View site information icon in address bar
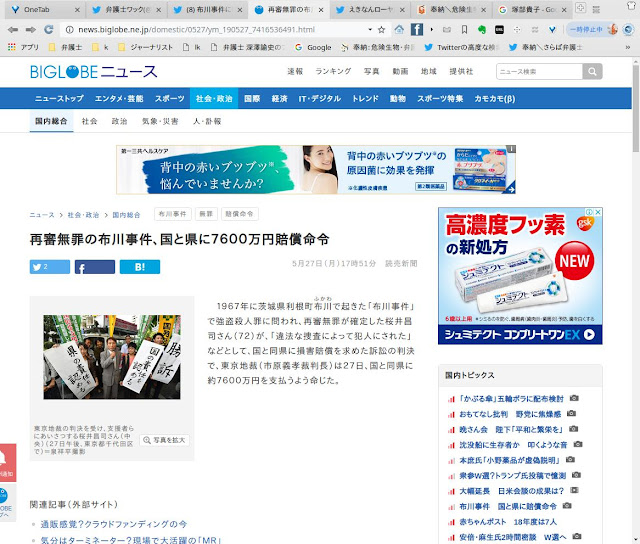Viewport: 640px width, 544px height. pos(69,29)
